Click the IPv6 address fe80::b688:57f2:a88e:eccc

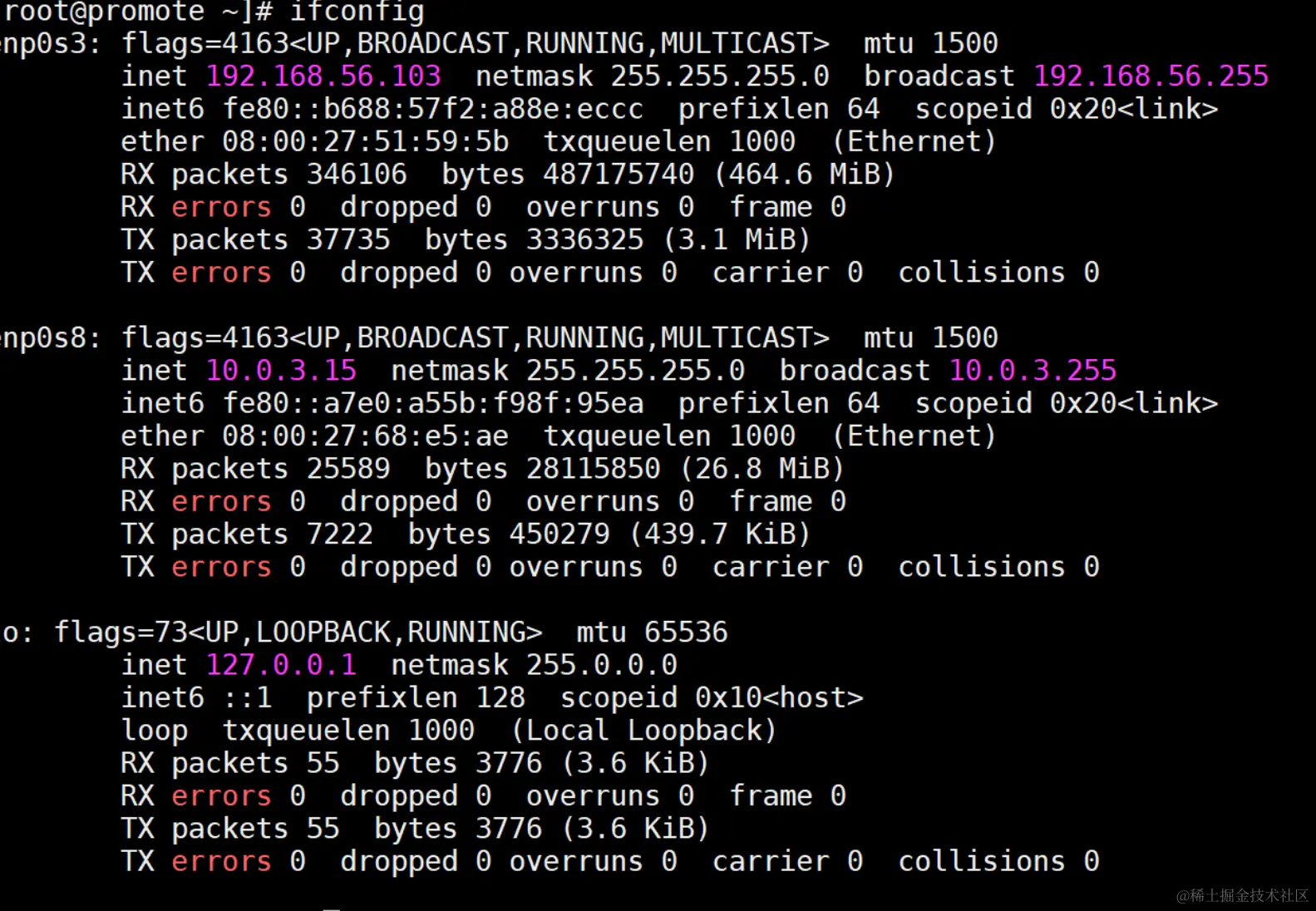(433, 109)
